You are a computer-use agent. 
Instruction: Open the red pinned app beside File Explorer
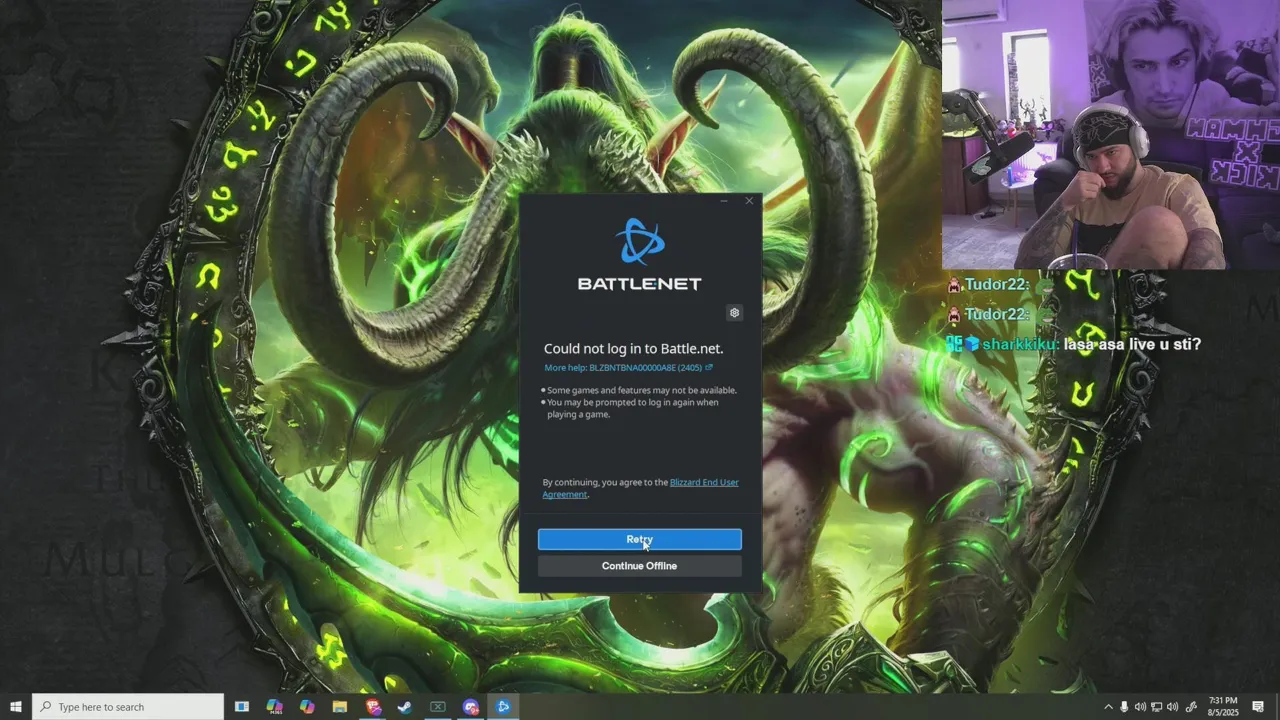pos(373,707)
